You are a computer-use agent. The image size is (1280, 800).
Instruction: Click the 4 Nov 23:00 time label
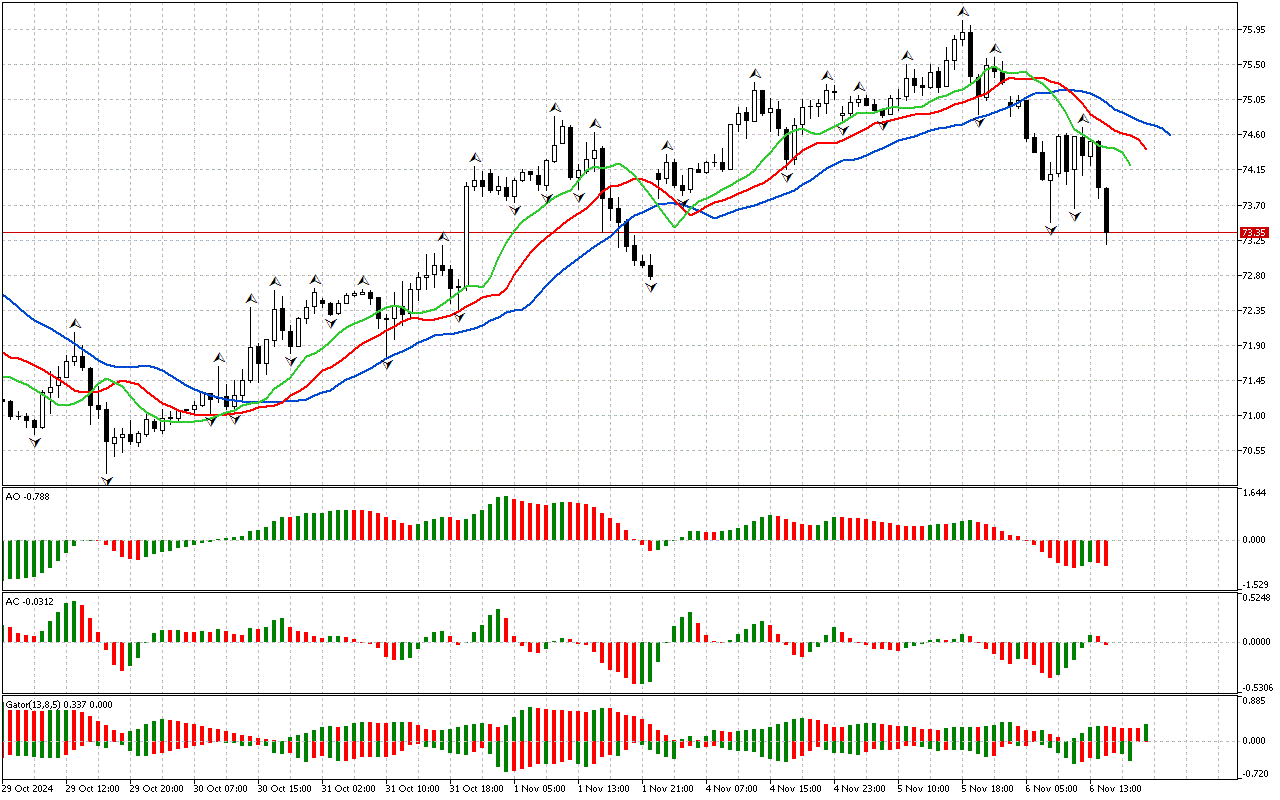(861, 788)
